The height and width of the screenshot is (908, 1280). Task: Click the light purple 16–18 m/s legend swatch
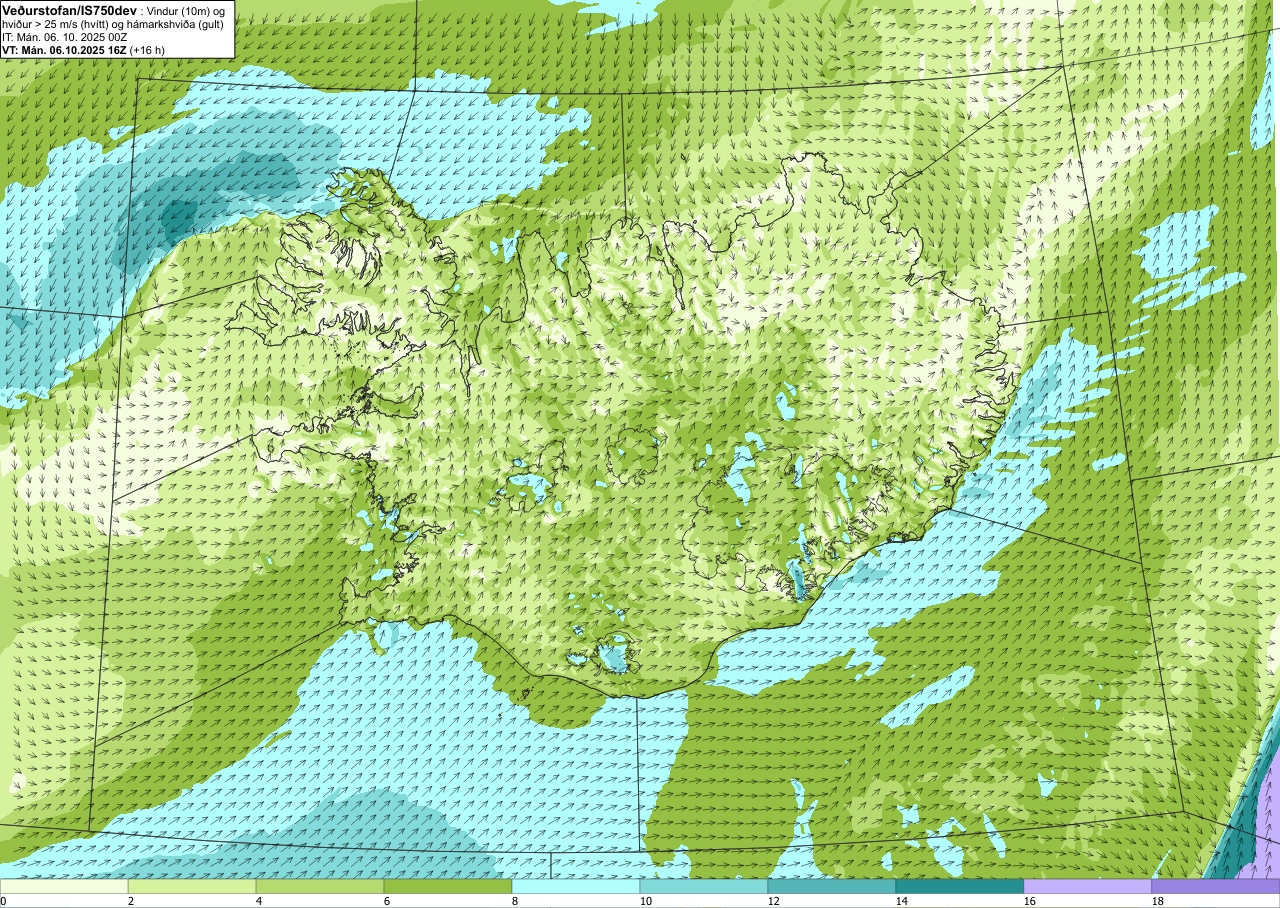(1088, 886)
